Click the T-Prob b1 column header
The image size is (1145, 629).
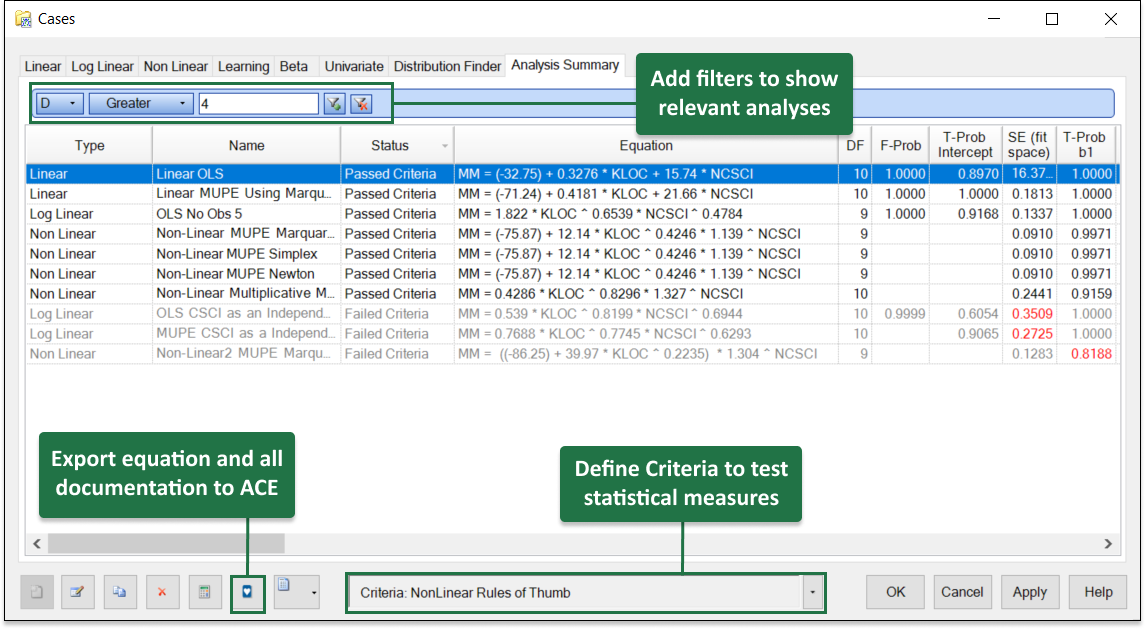pos(1085,145)
